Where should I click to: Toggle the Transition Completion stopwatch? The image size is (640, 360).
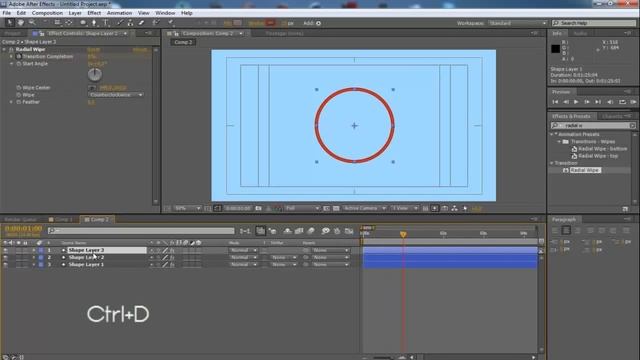pyautogui.click(x=18, y=56)
